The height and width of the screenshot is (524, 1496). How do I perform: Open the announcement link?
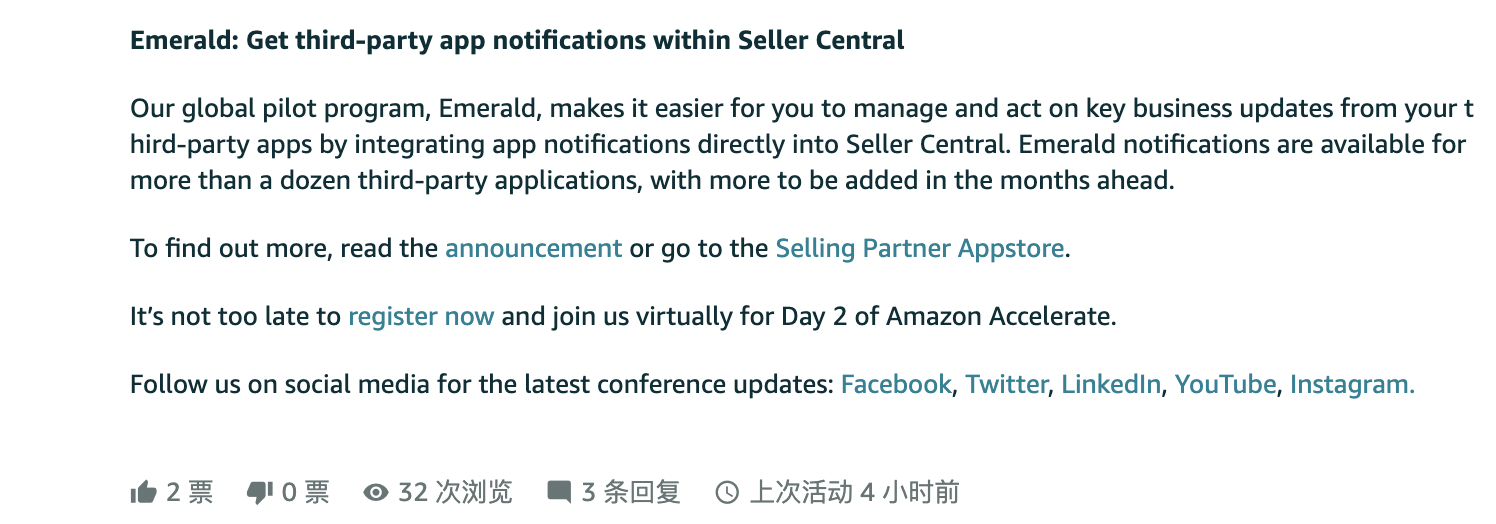533,248
